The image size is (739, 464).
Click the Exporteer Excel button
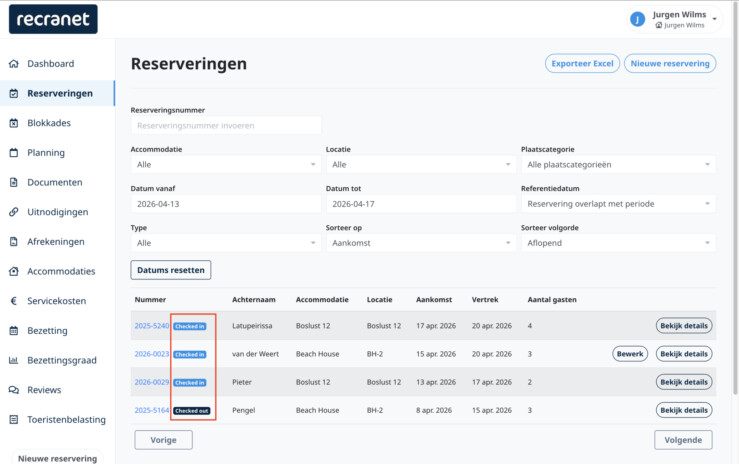tap(582, 64)
